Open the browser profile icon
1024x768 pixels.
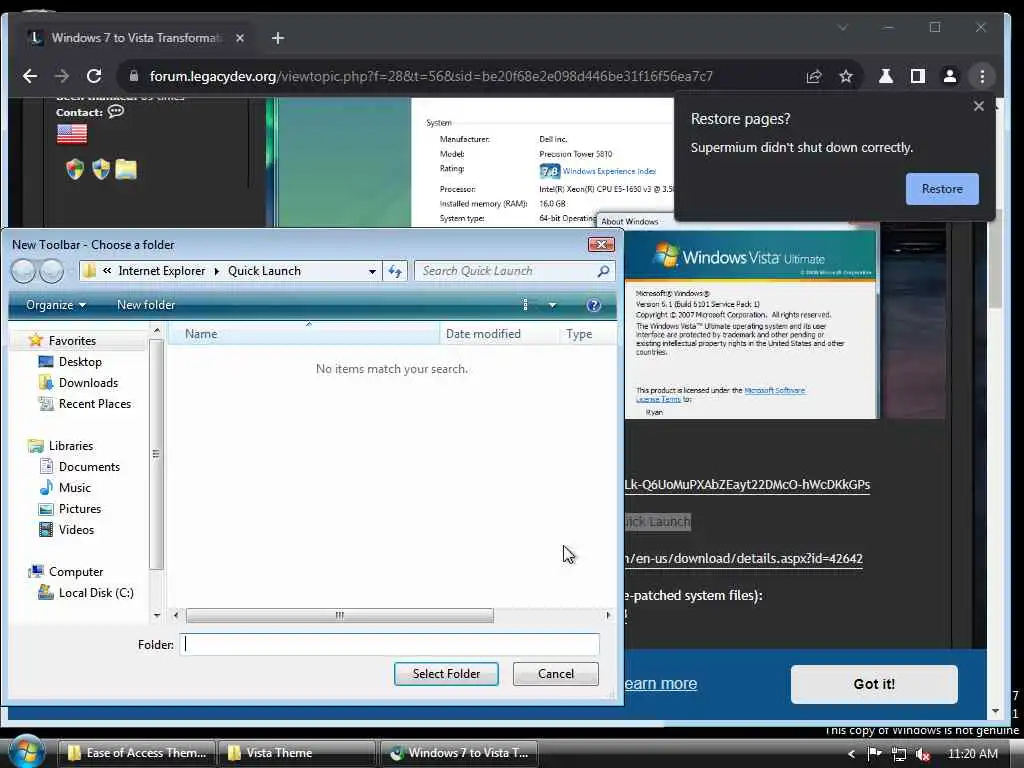[950, 76]
